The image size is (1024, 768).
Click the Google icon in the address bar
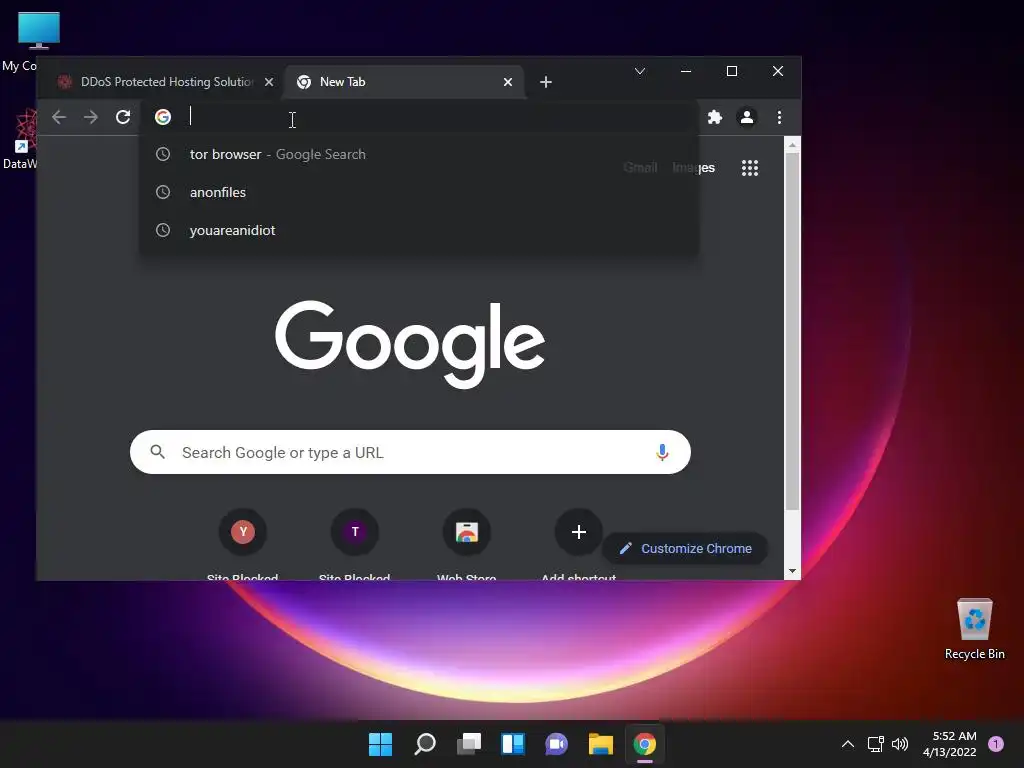pyautogui.click(x=163, y=117)
